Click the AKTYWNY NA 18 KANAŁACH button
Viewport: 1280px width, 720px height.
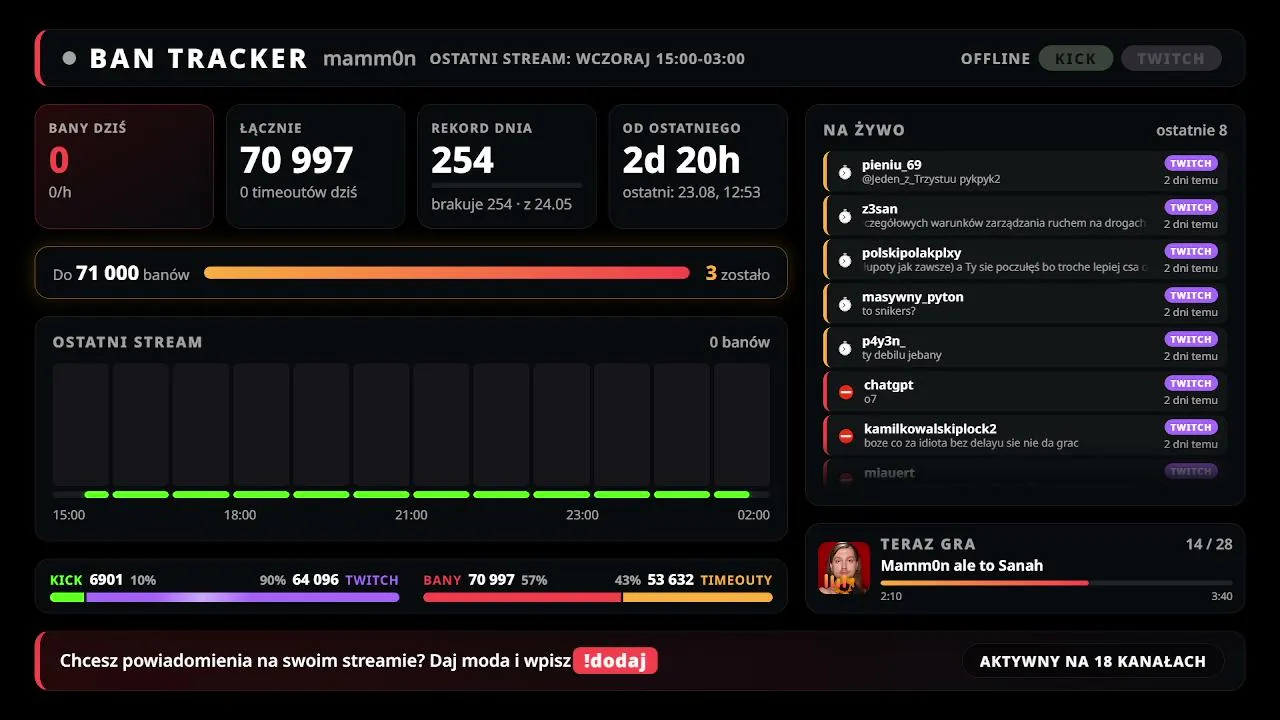(1093, 661)
